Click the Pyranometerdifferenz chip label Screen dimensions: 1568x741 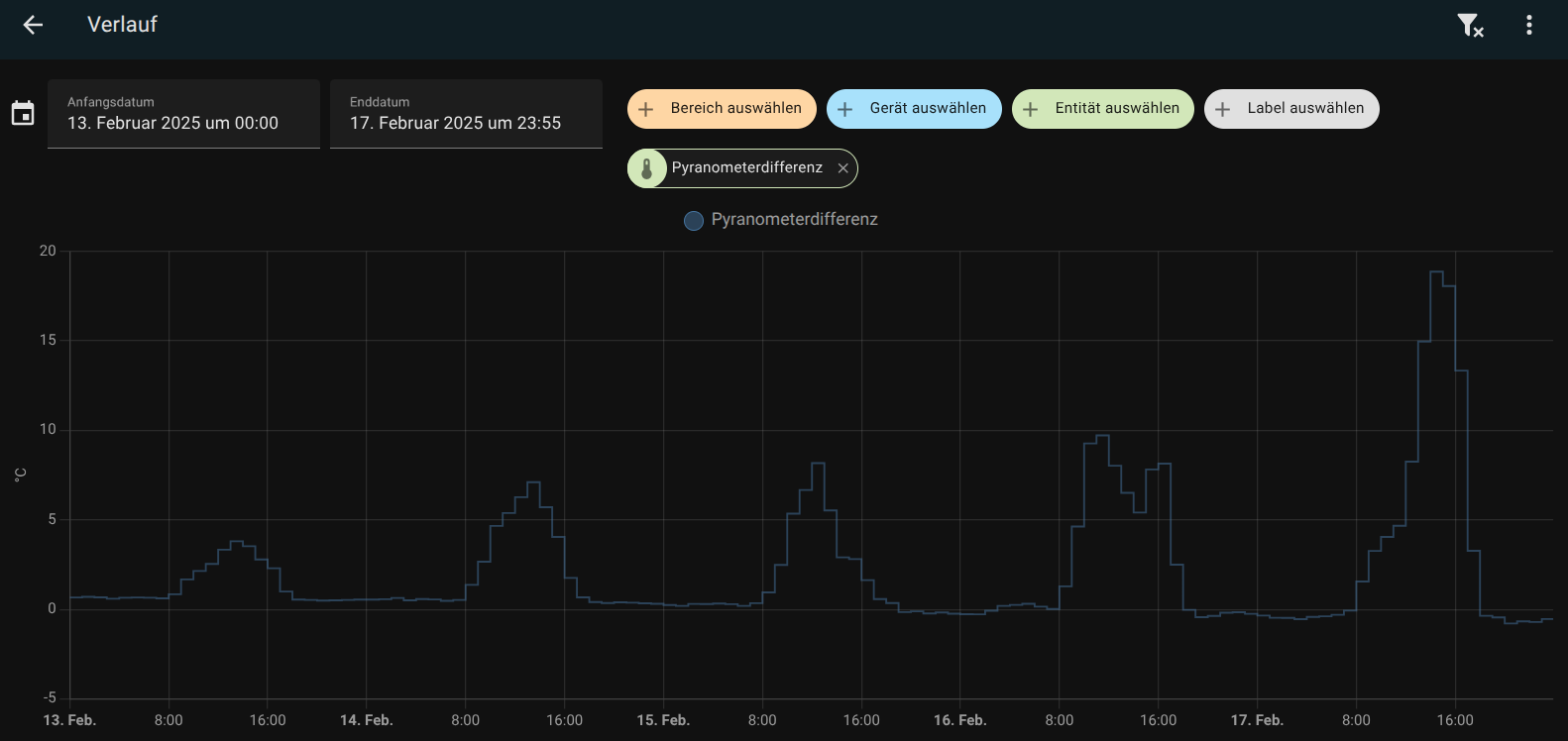746,168
